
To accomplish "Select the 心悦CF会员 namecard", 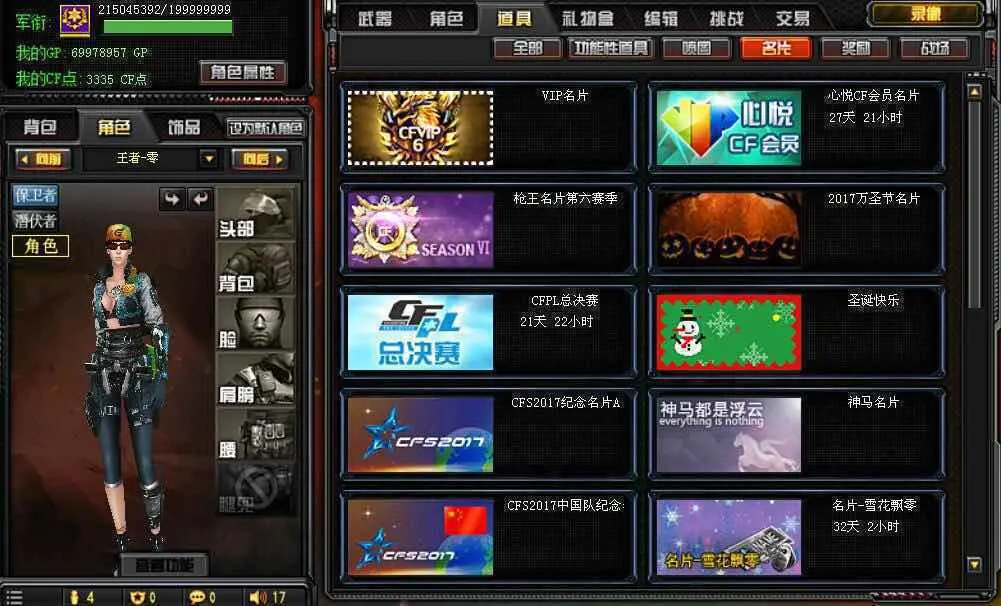I will click(728, 128).
